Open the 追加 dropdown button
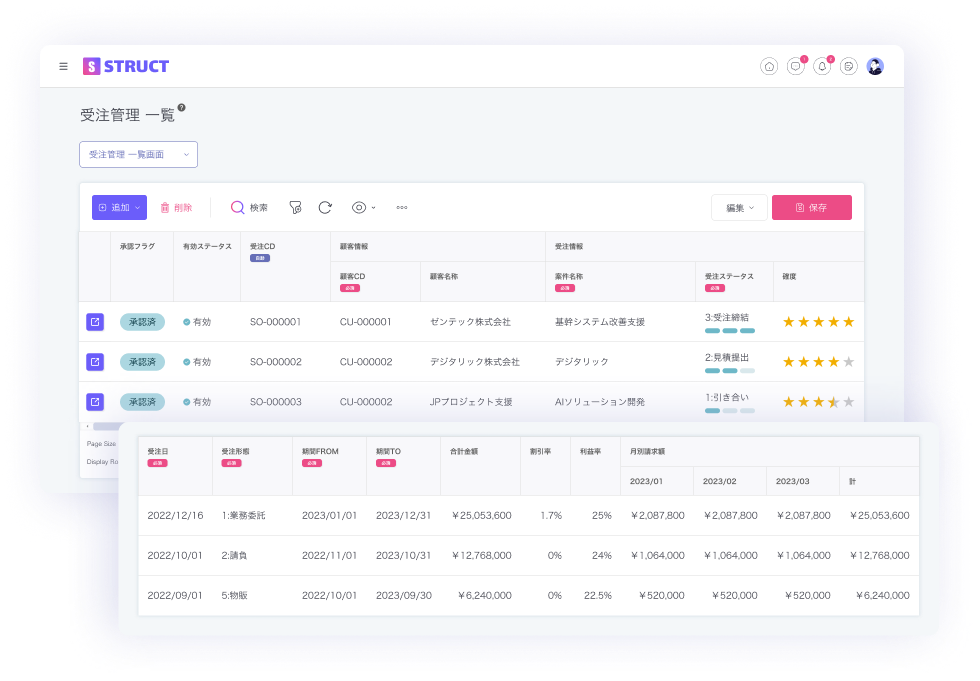 [119, 208]
